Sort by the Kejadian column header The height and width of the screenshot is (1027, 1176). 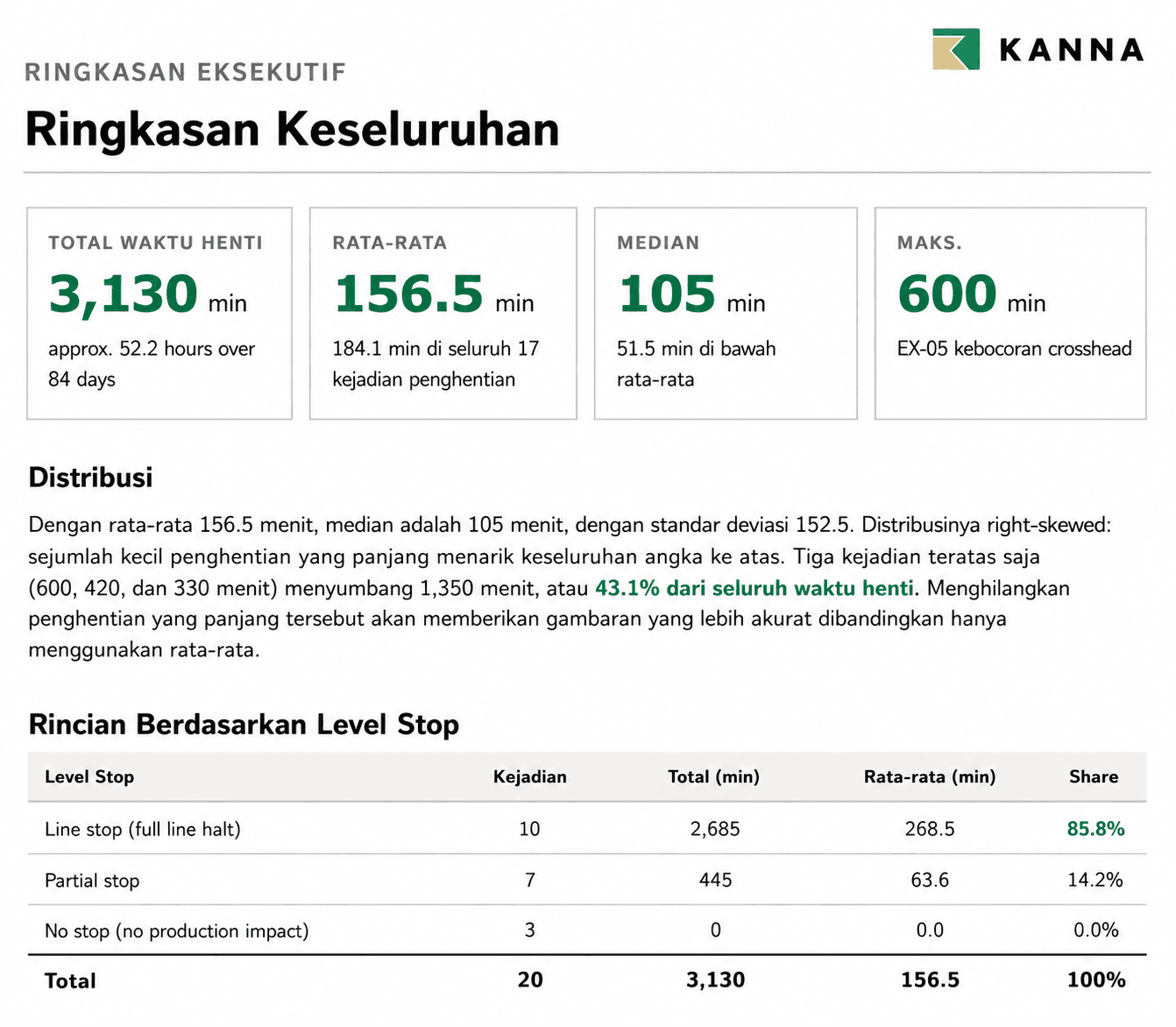pos(529,776)
